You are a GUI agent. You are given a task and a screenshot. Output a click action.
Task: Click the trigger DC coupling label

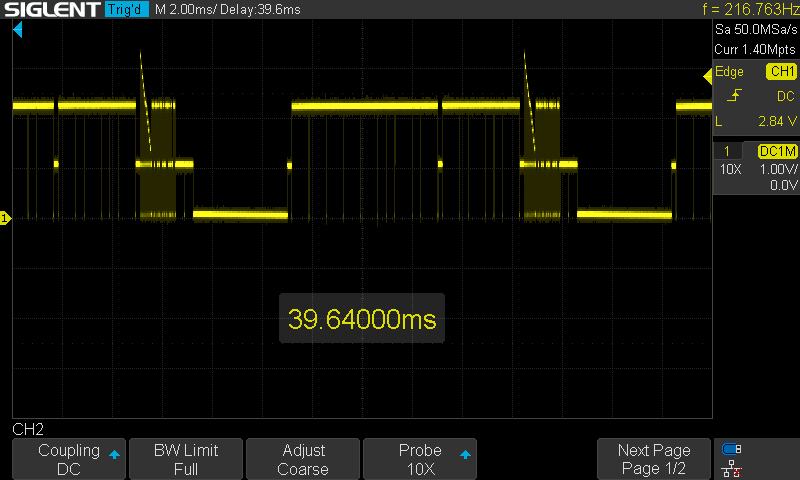[786, 96]
